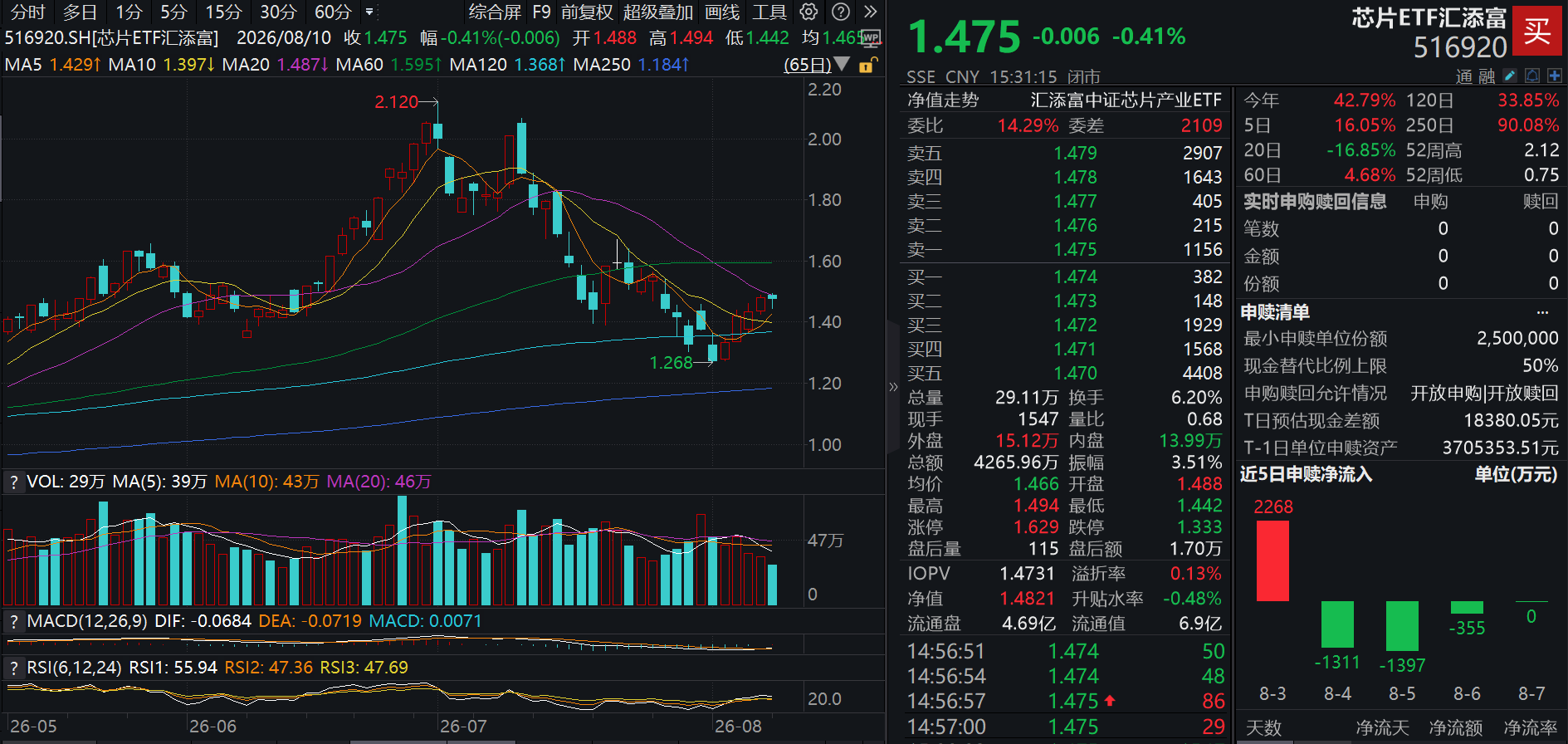
Task: Select the 60分 period tab
Action: coord(333,12)
